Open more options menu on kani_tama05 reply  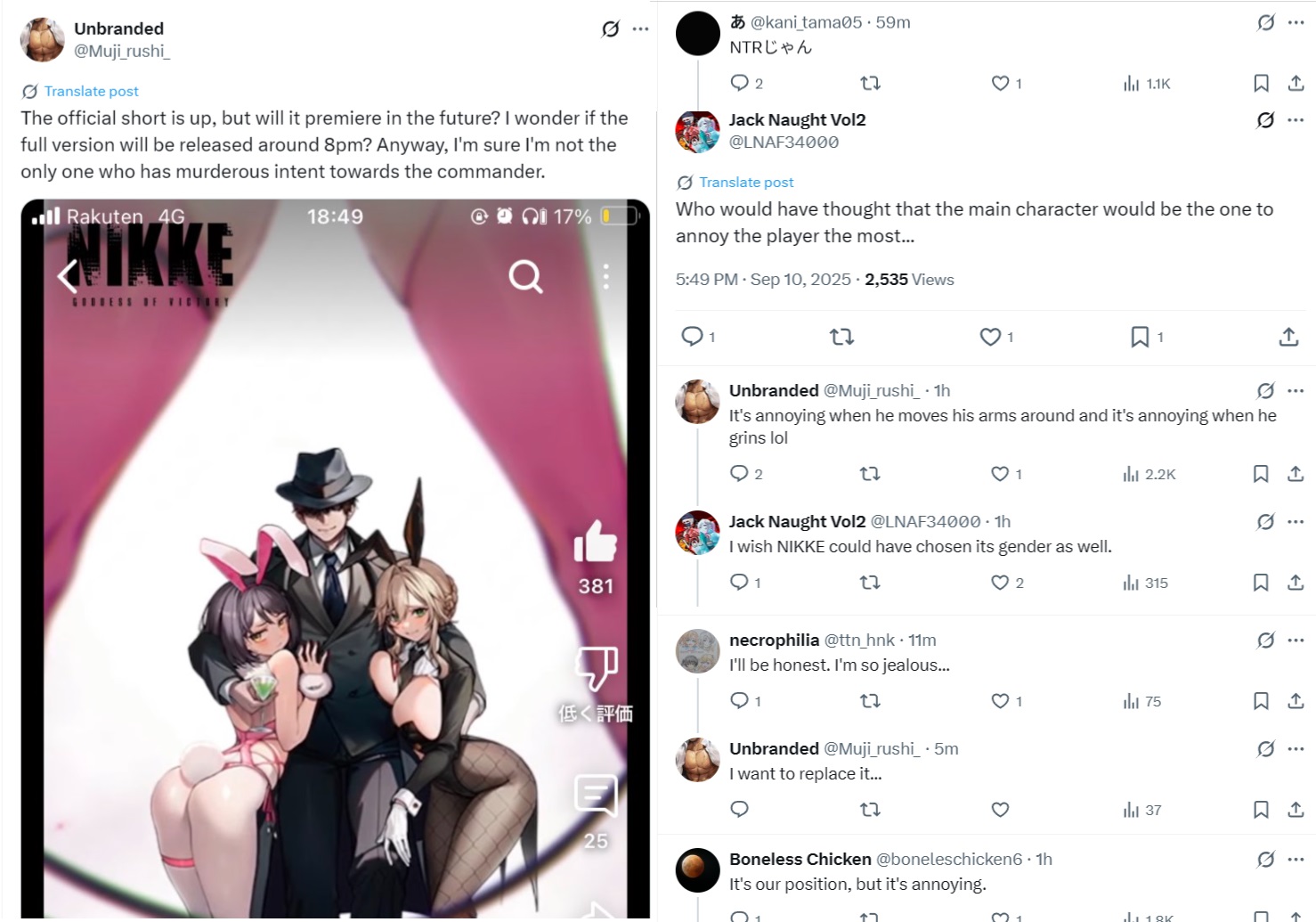click(x=1296, y=22)
